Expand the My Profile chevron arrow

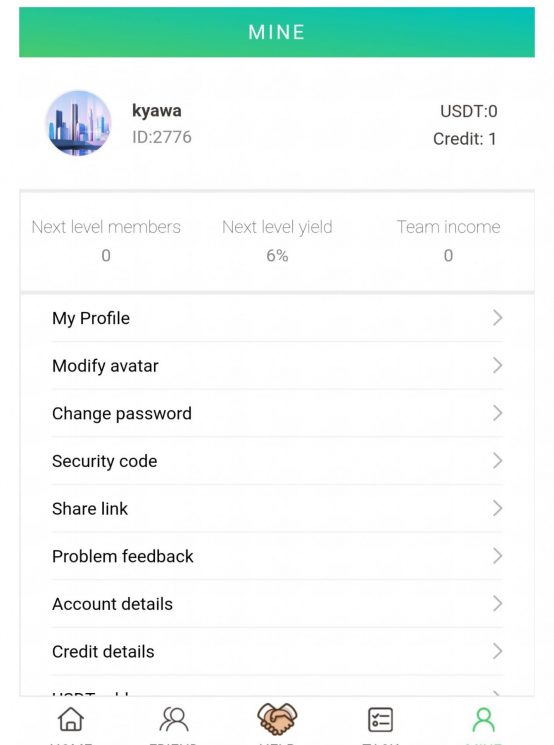(x=497, y=318)
